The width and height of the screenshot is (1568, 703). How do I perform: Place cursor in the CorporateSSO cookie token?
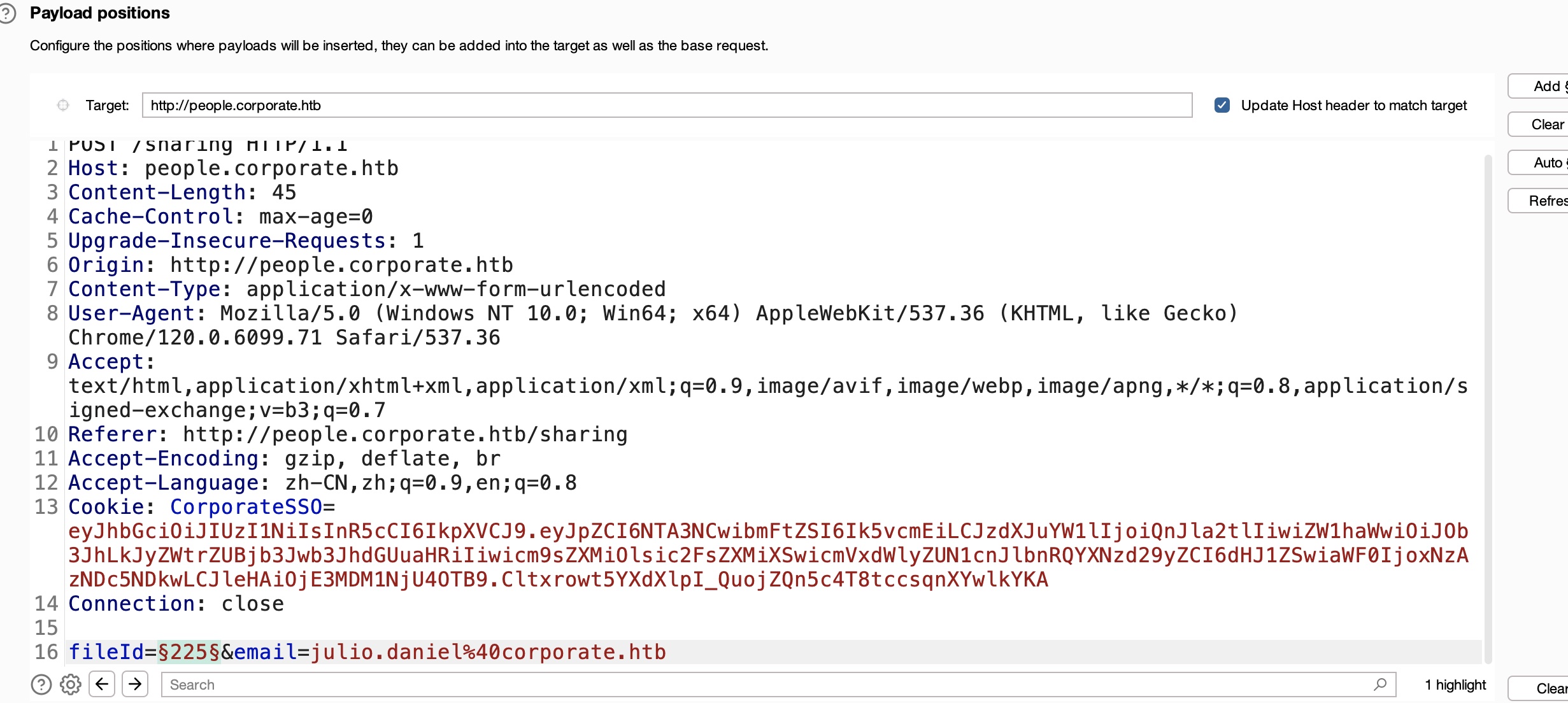[764, 555]
